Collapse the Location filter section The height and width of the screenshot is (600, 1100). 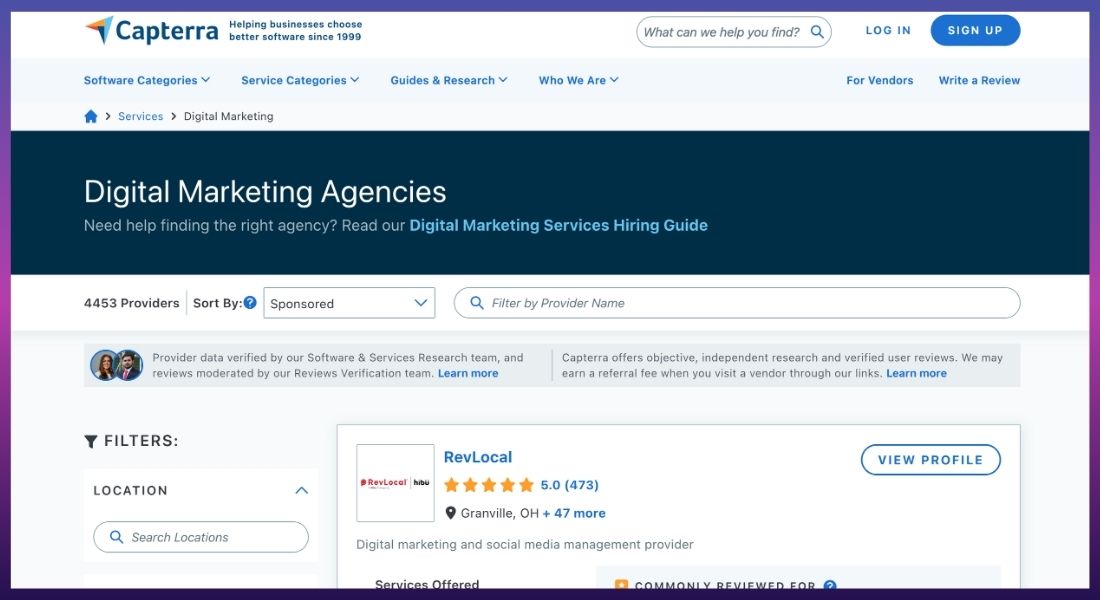302,491
